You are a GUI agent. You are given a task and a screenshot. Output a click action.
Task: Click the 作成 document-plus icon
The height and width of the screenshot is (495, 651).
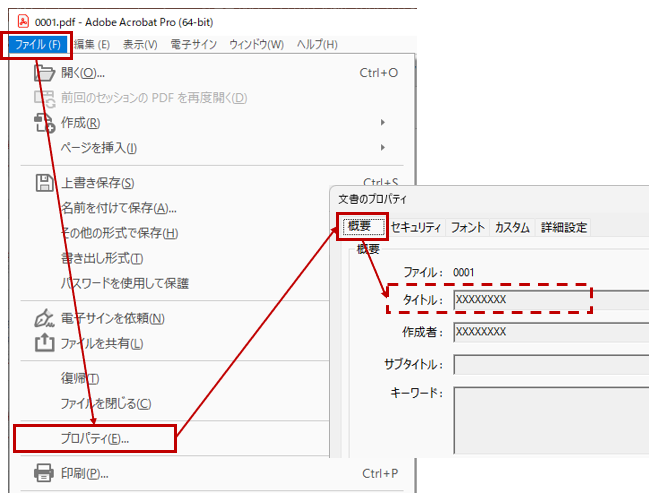44,123
